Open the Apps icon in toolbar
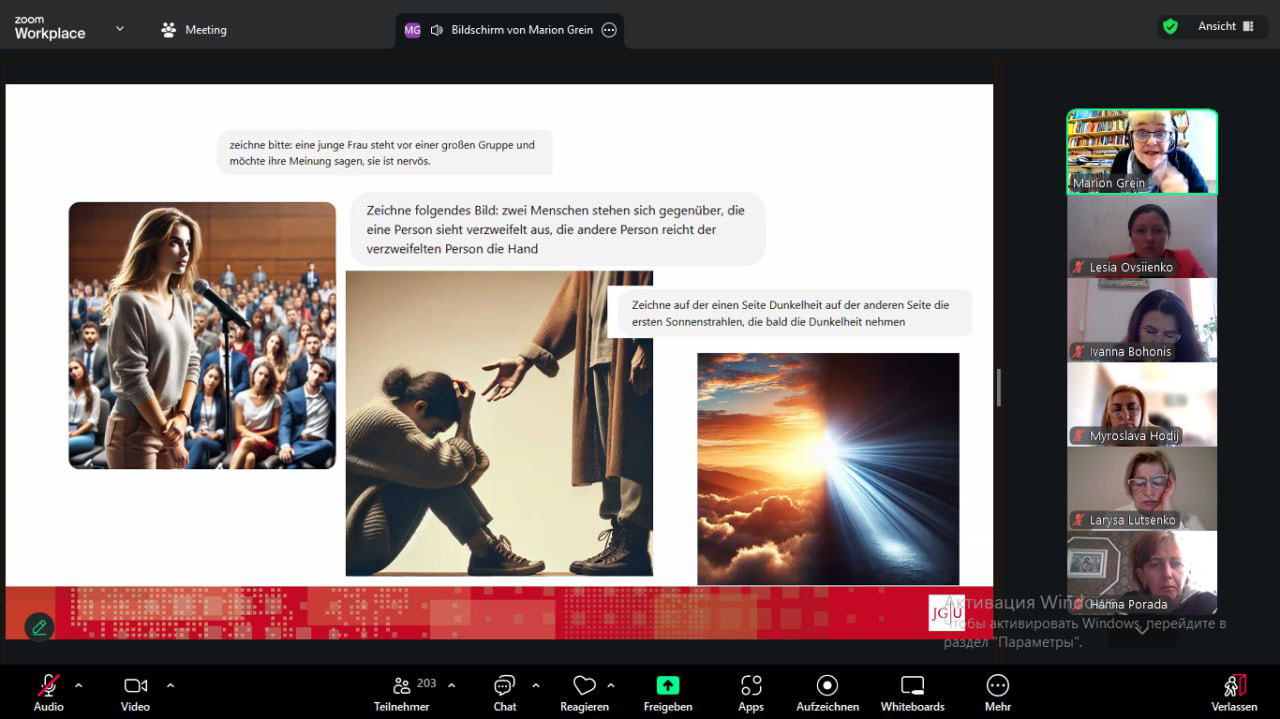 pyautogui.click(x=751, y=686)
